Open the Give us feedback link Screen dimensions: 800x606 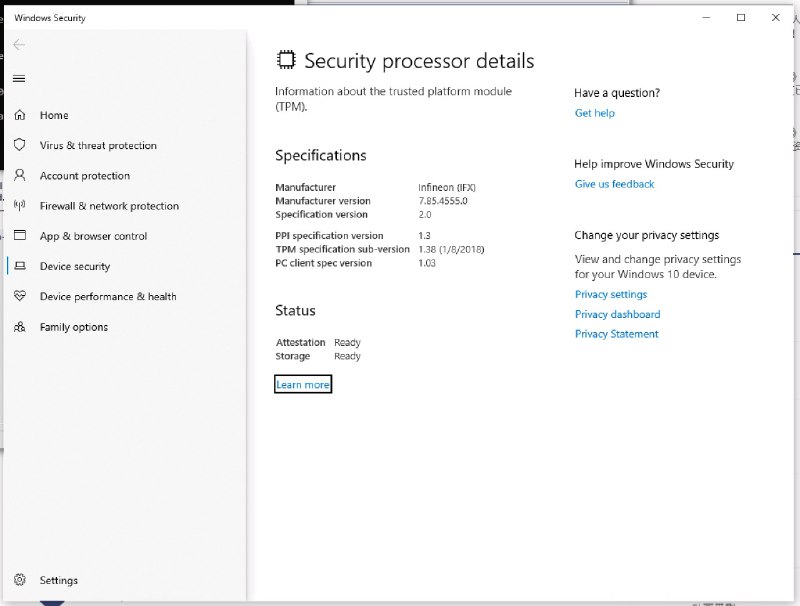(614, 184)
